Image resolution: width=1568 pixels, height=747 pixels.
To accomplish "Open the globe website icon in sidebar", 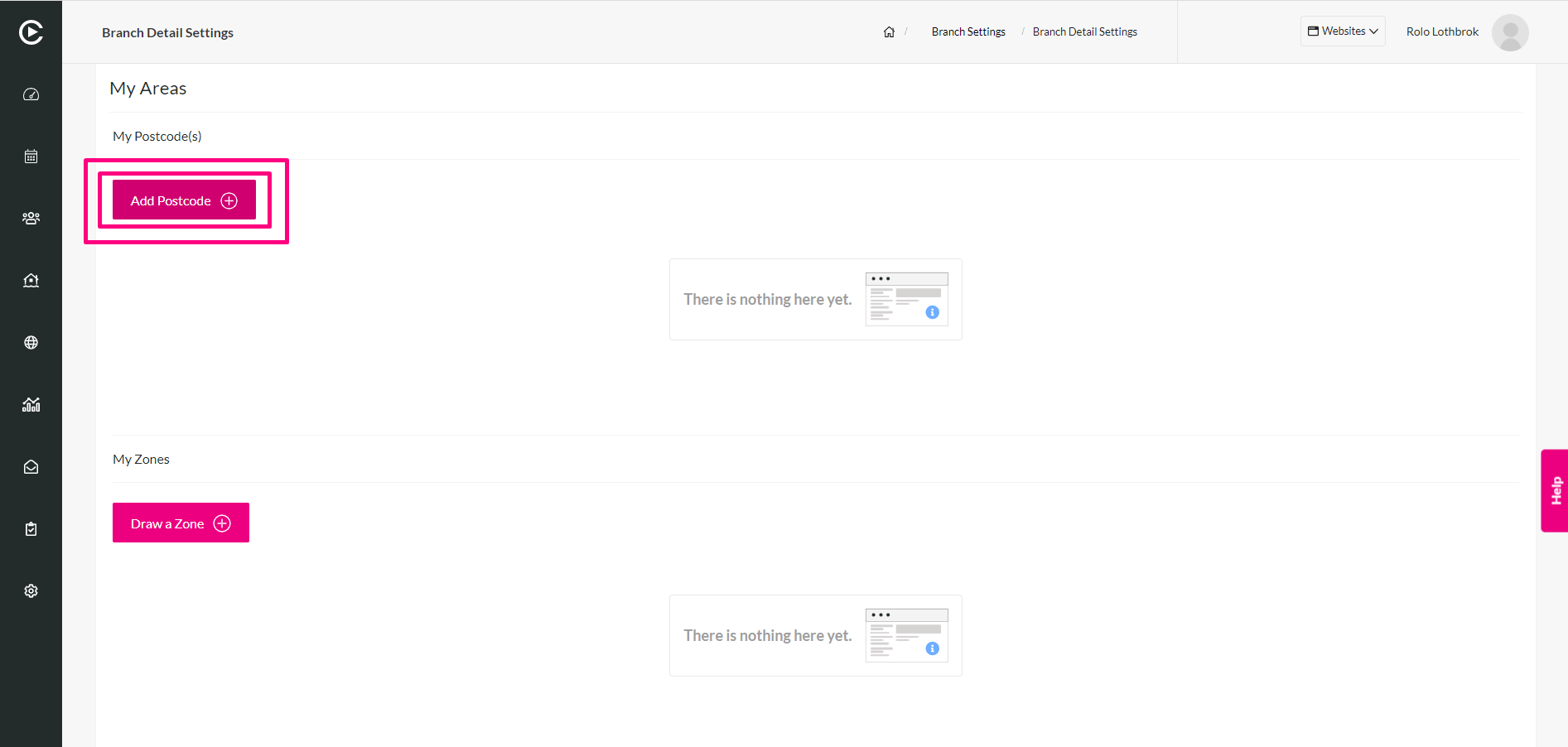I will [31, 343].
